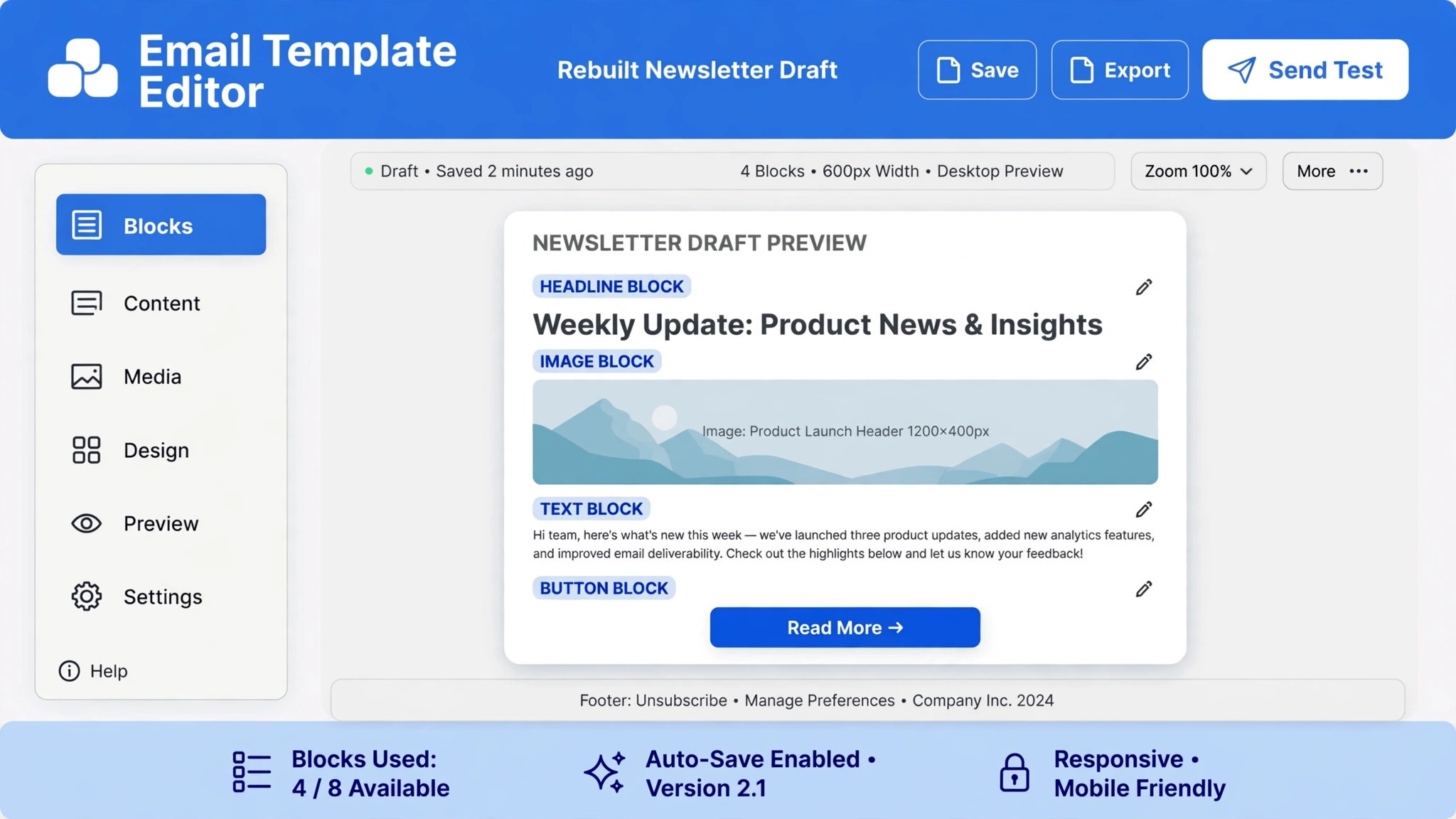Open Help info link in sidebar

pyautogui.click(x=93, y=671)
